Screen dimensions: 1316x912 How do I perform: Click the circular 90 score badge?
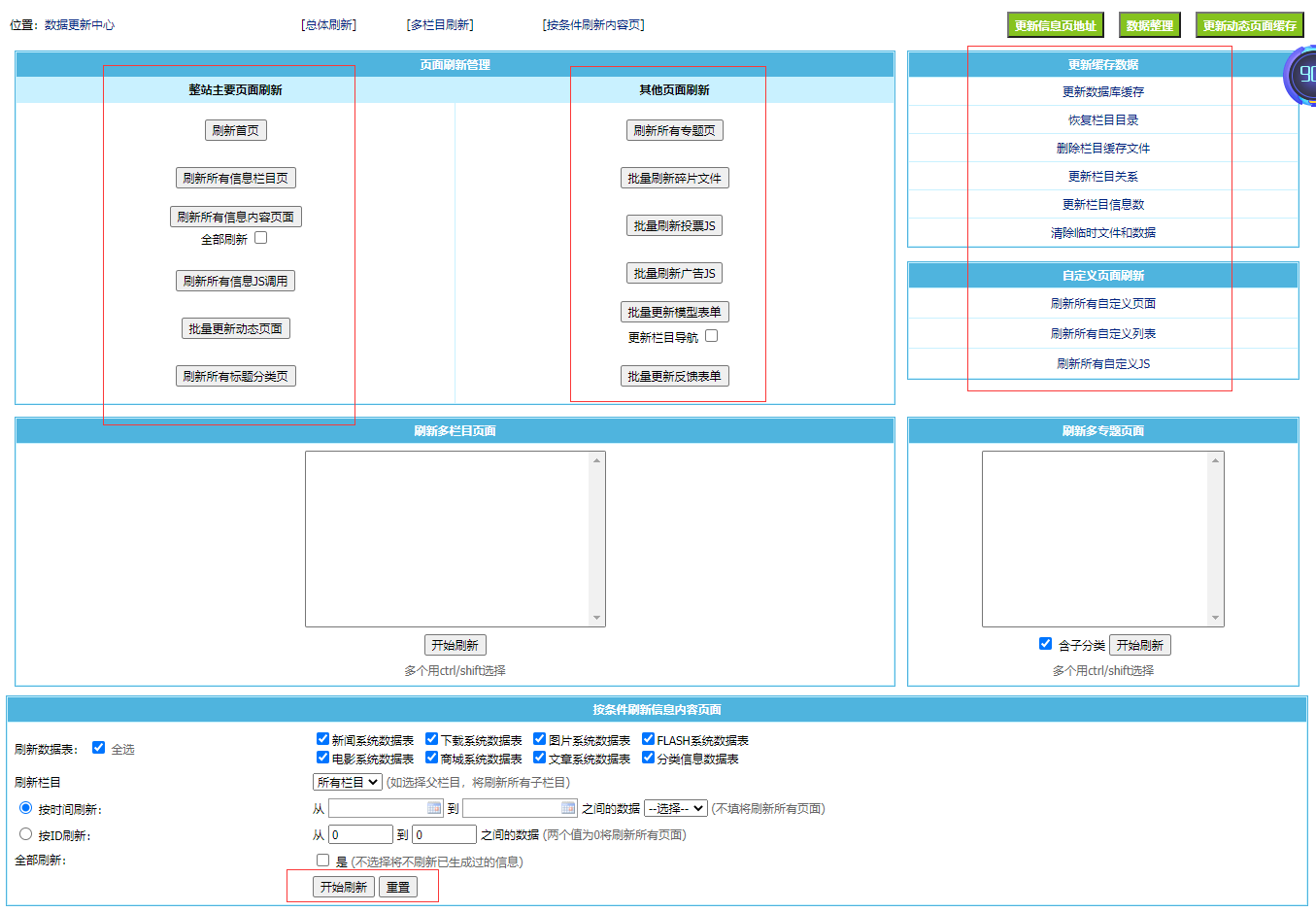click(1301, 75)
